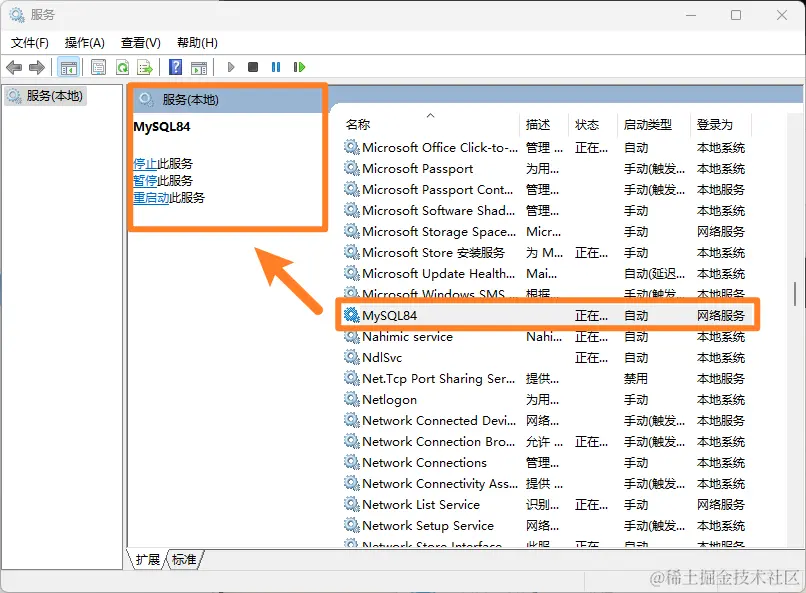Image resolution: width=806 pixels, height=593 pixels.
Task: Toggle the show/hide console tree icon
Action: (68, 67)
